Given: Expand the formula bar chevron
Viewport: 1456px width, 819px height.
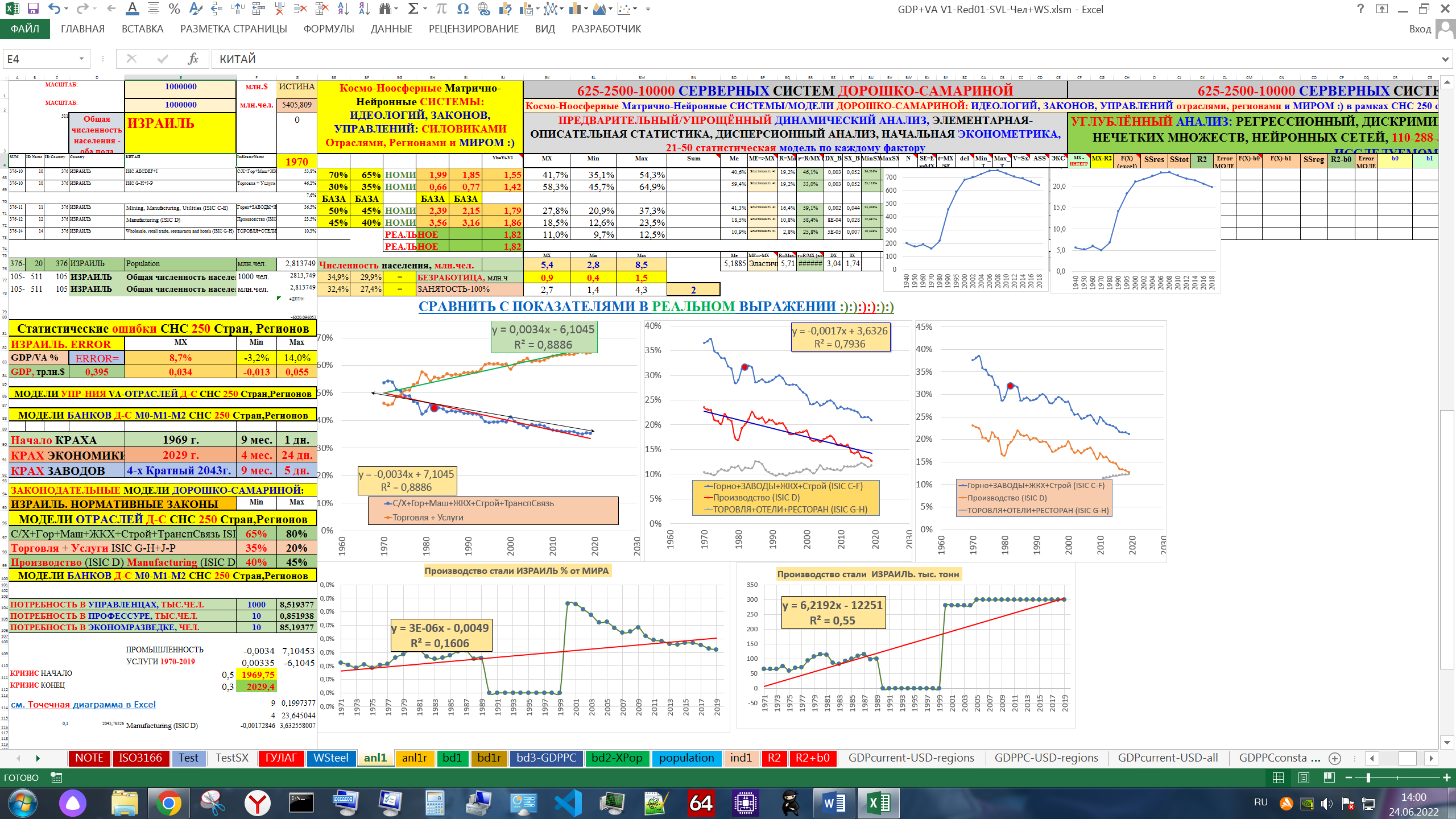Looking at the screenshot, I should click(x=1445, y=59).
